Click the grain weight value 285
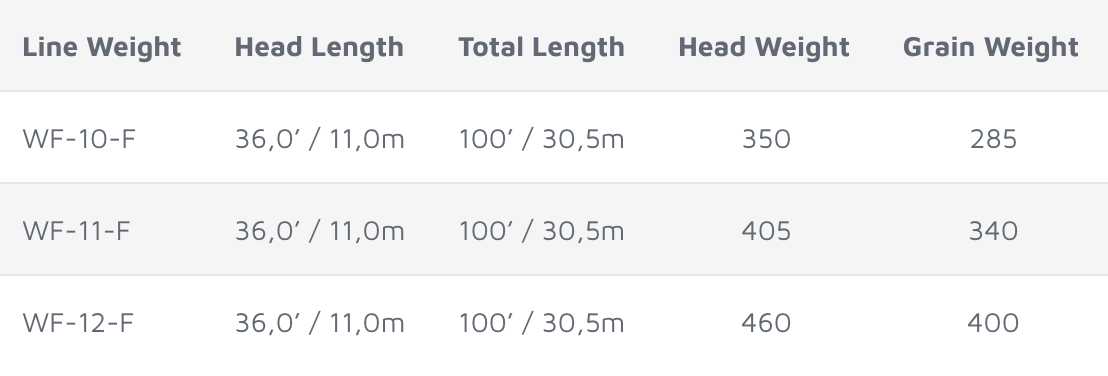 993,139
